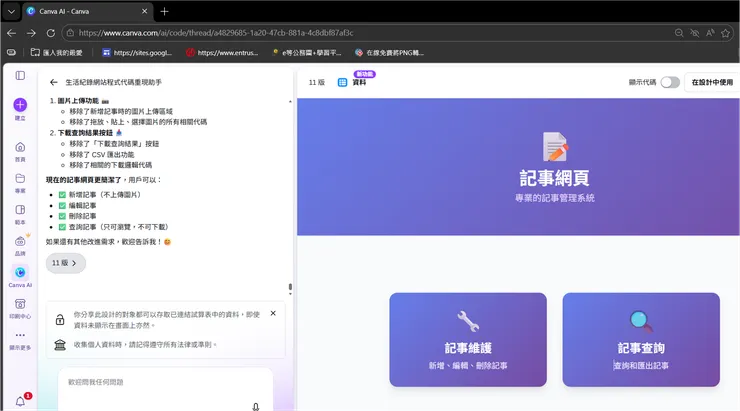
Task: Click the 資料 table icon
Action: 342,83
